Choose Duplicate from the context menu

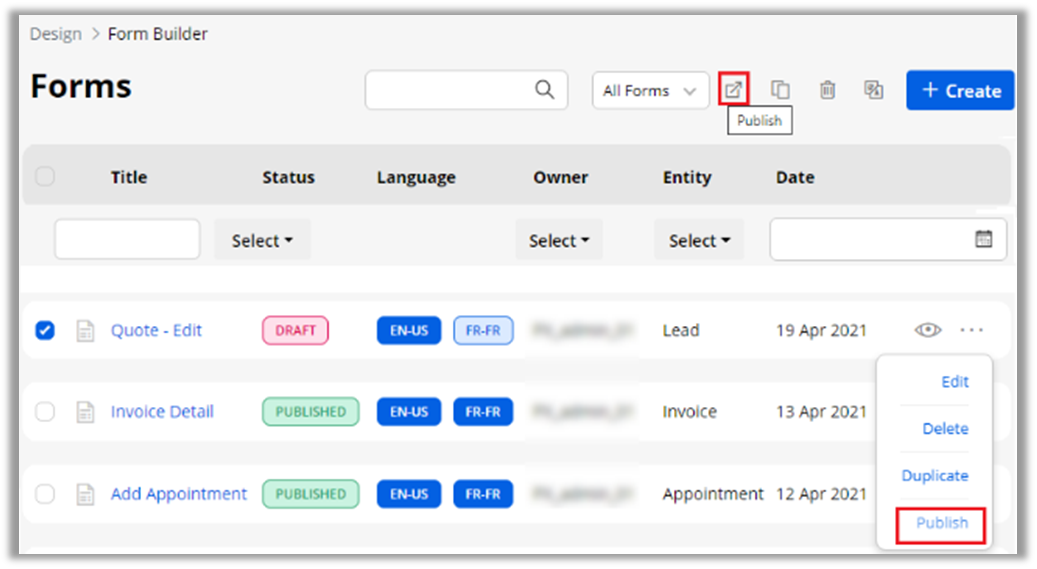[x=934, y=476]
